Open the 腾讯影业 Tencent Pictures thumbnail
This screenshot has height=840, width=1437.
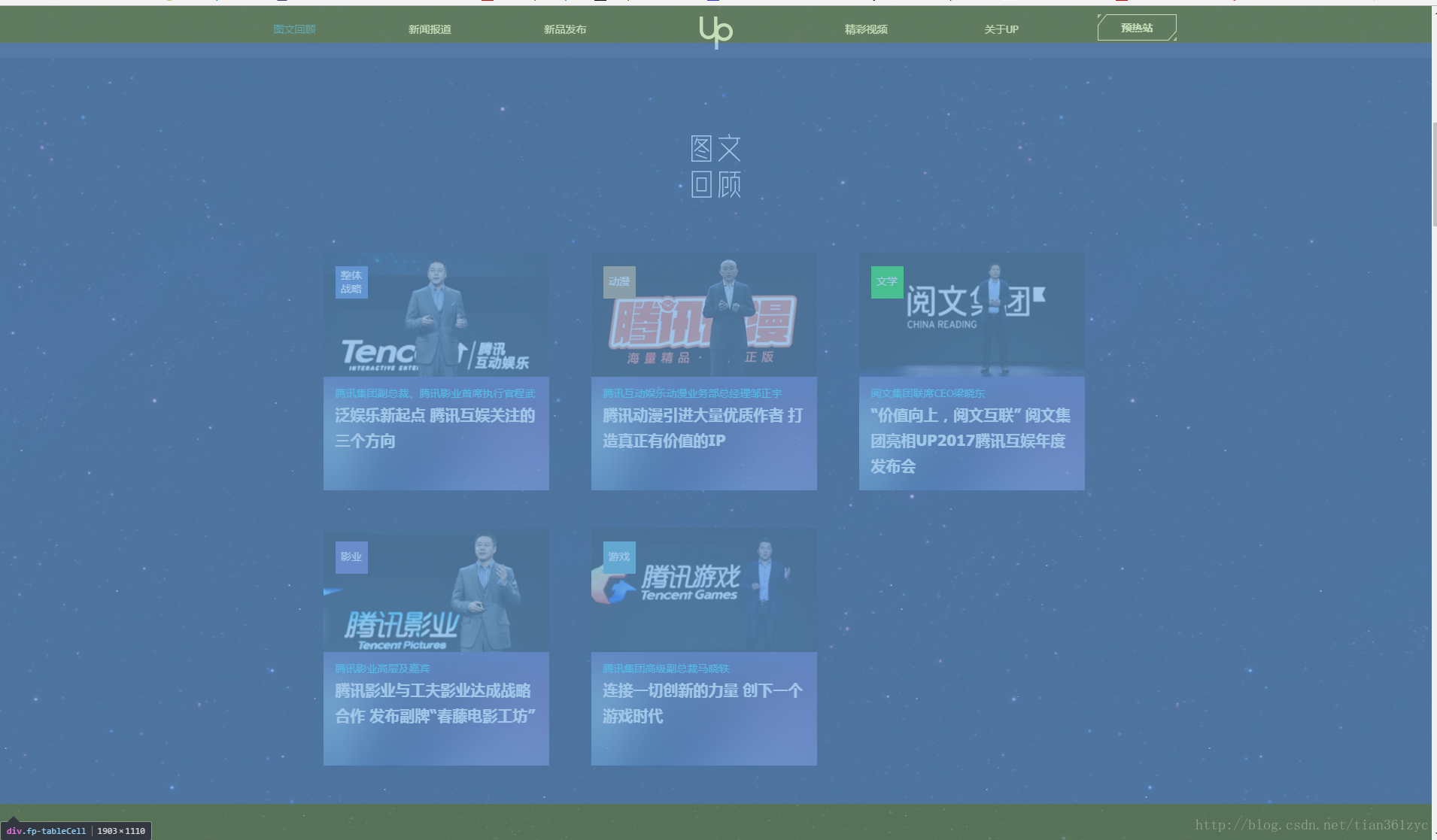tap(436, 590)
